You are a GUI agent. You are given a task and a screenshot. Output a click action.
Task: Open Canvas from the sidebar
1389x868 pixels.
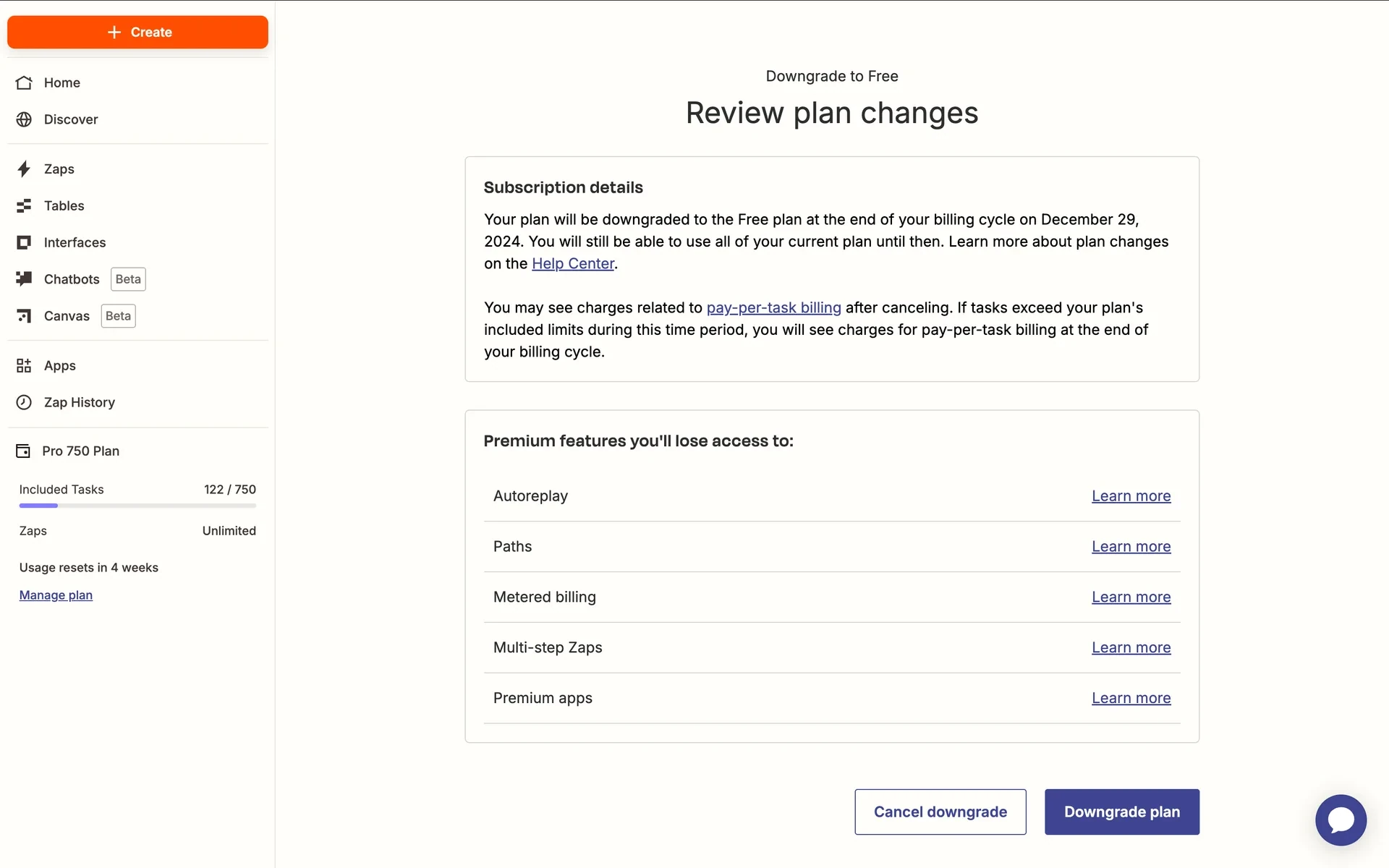(x=67, y=316)
